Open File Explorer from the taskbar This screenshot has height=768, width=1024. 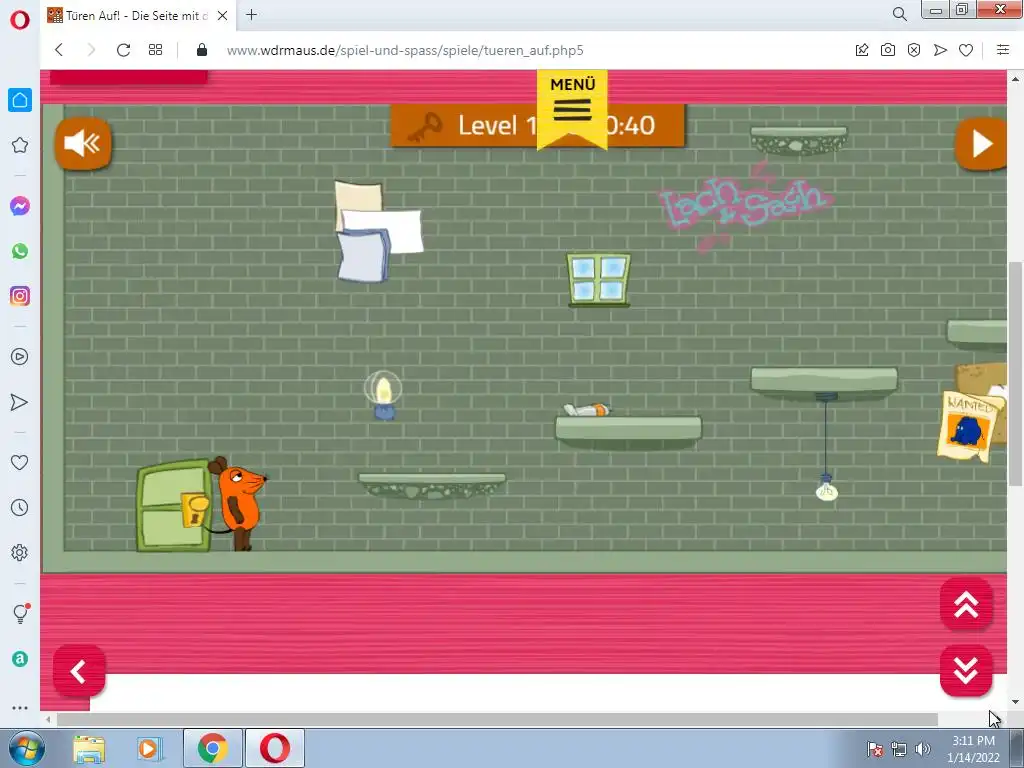(x=89, y=748)
